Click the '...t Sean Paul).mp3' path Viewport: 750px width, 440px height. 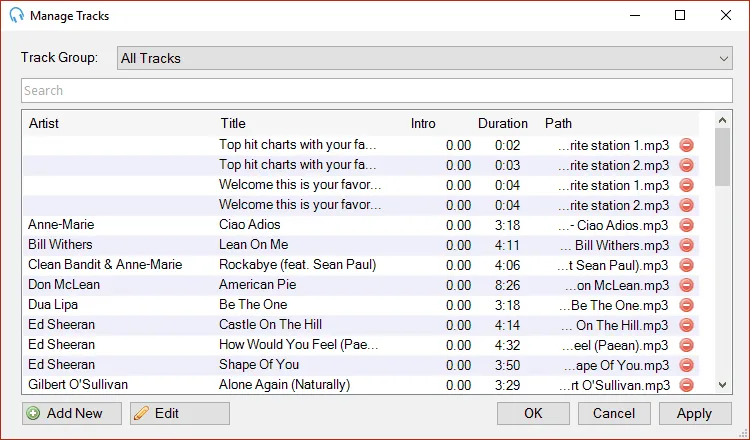pyautogui.click(x=613, y=265)
